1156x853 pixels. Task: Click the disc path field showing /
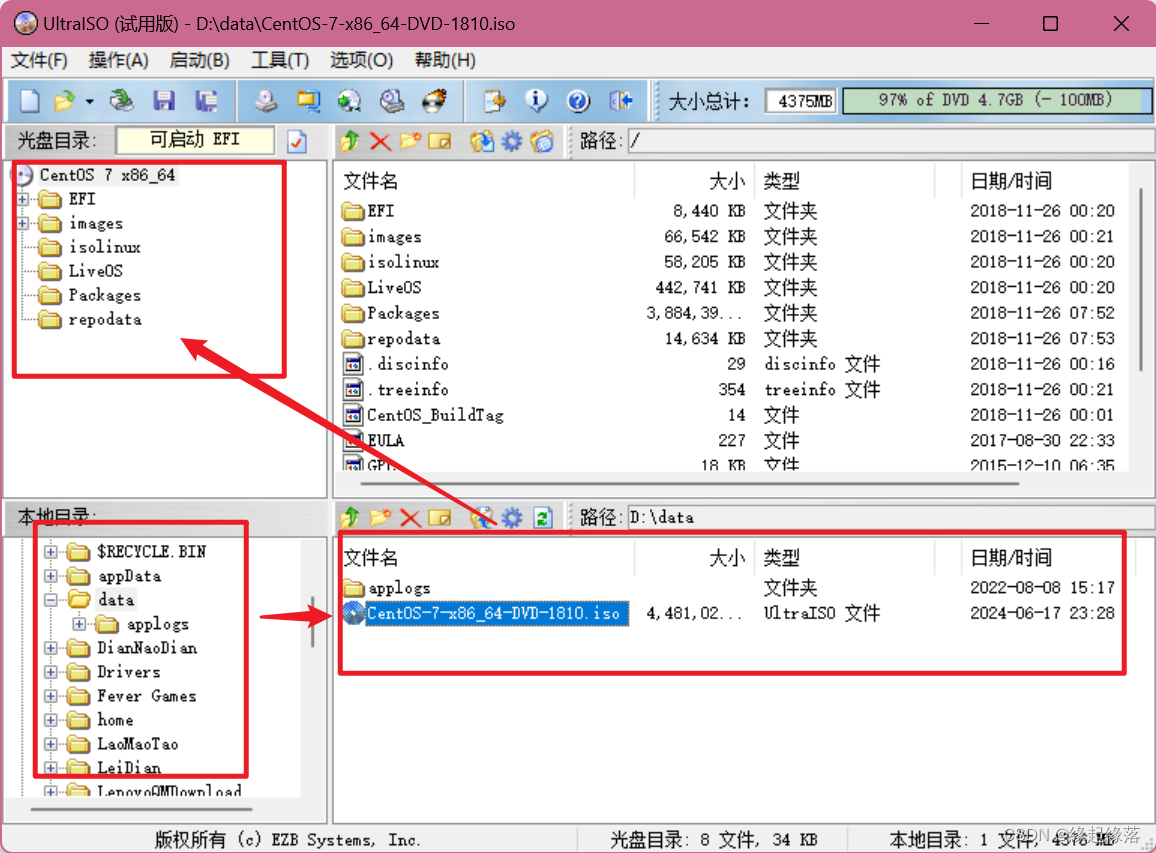pos(891,141)
